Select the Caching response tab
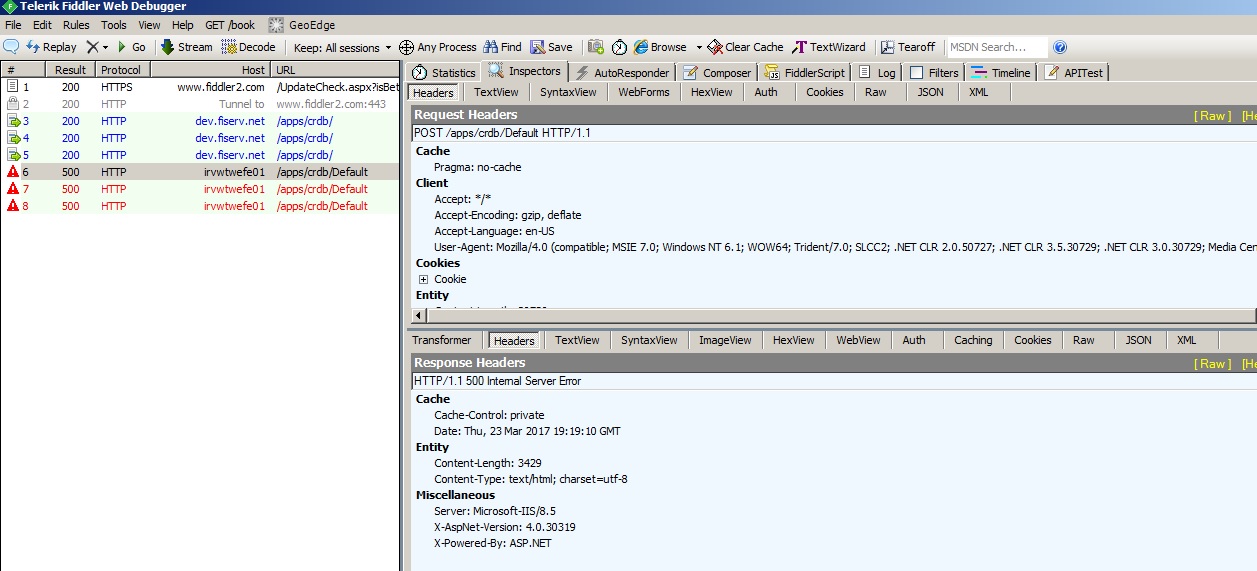This screenshot has height=571, width=1257. click(x=973, y=340)
